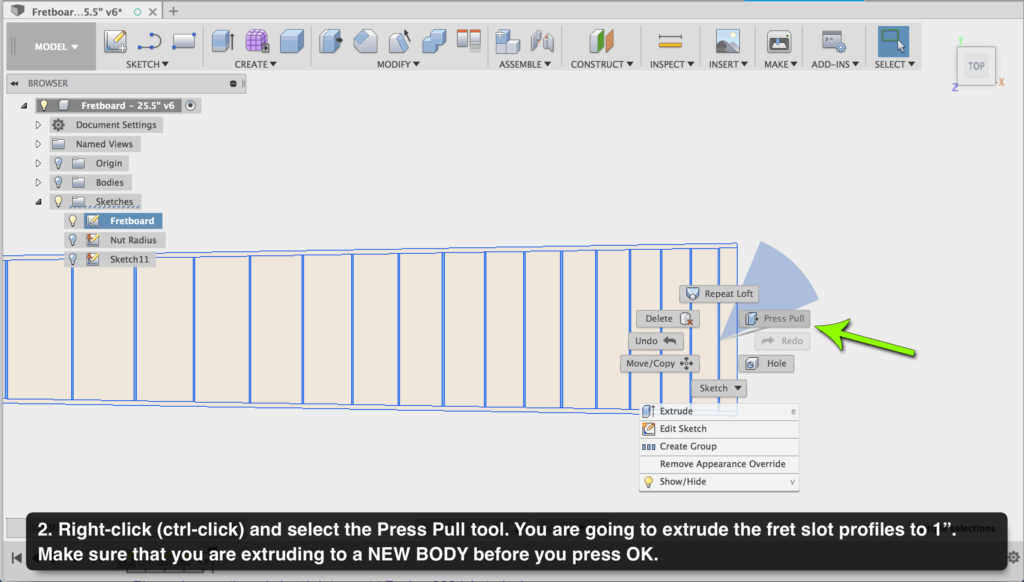
Task: Expand the Document Settings tree node
Action: click(x=38, y=125)
